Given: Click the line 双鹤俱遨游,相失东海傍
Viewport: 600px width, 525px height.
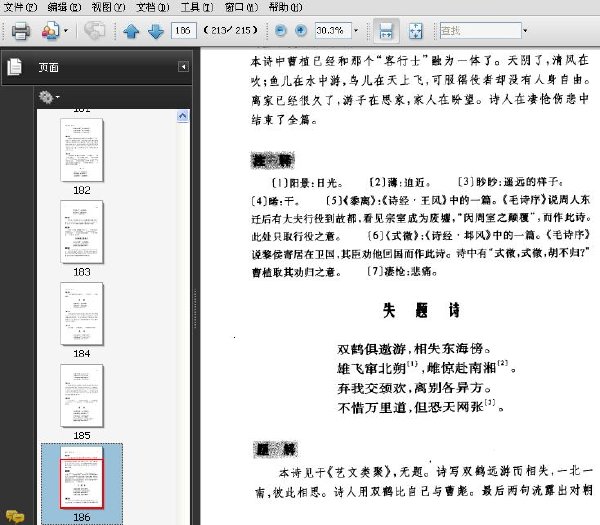Looking at the screenshot, I should pos(414,349).
